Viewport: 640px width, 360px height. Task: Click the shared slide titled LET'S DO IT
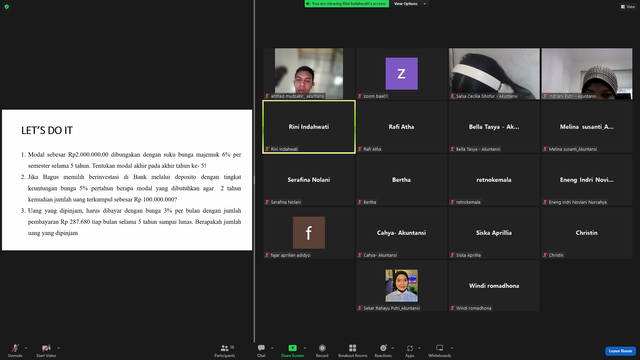(x=127, y=180)
